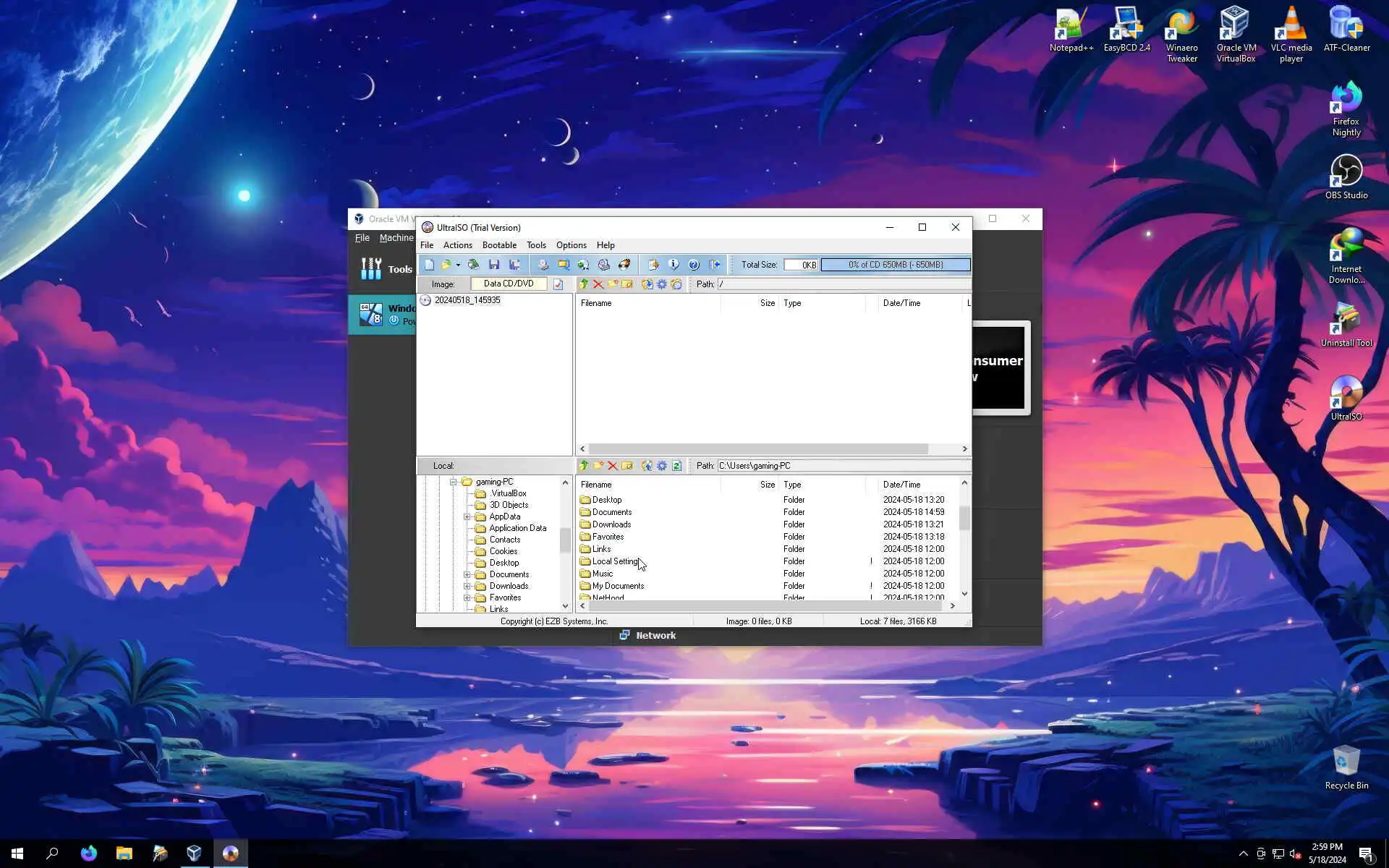The height and width of the screenshot is (868, 1389).
Task: Click the gear settings icon in Local toolbar
Action: (662, 466)
